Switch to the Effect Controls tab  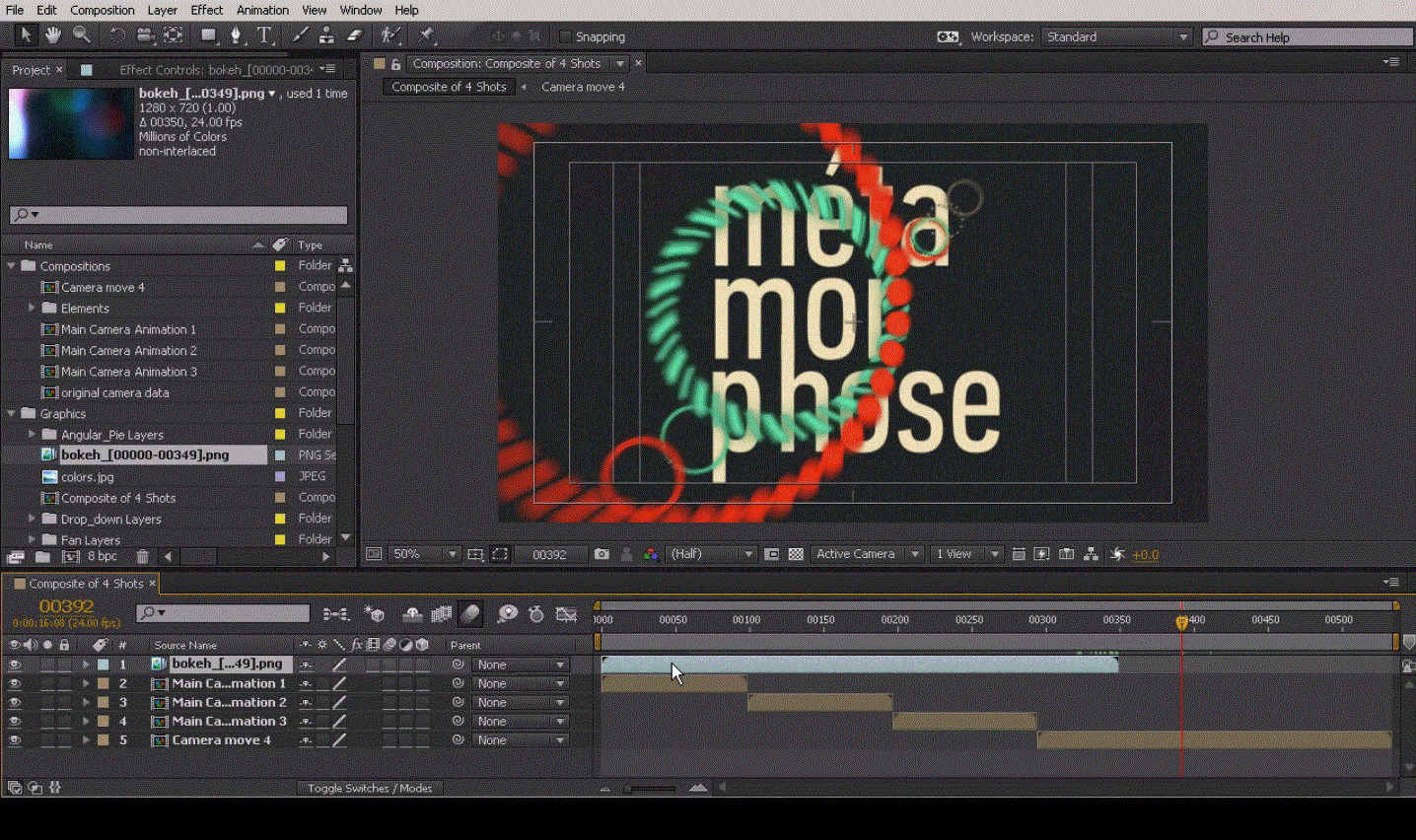[216, 70]
